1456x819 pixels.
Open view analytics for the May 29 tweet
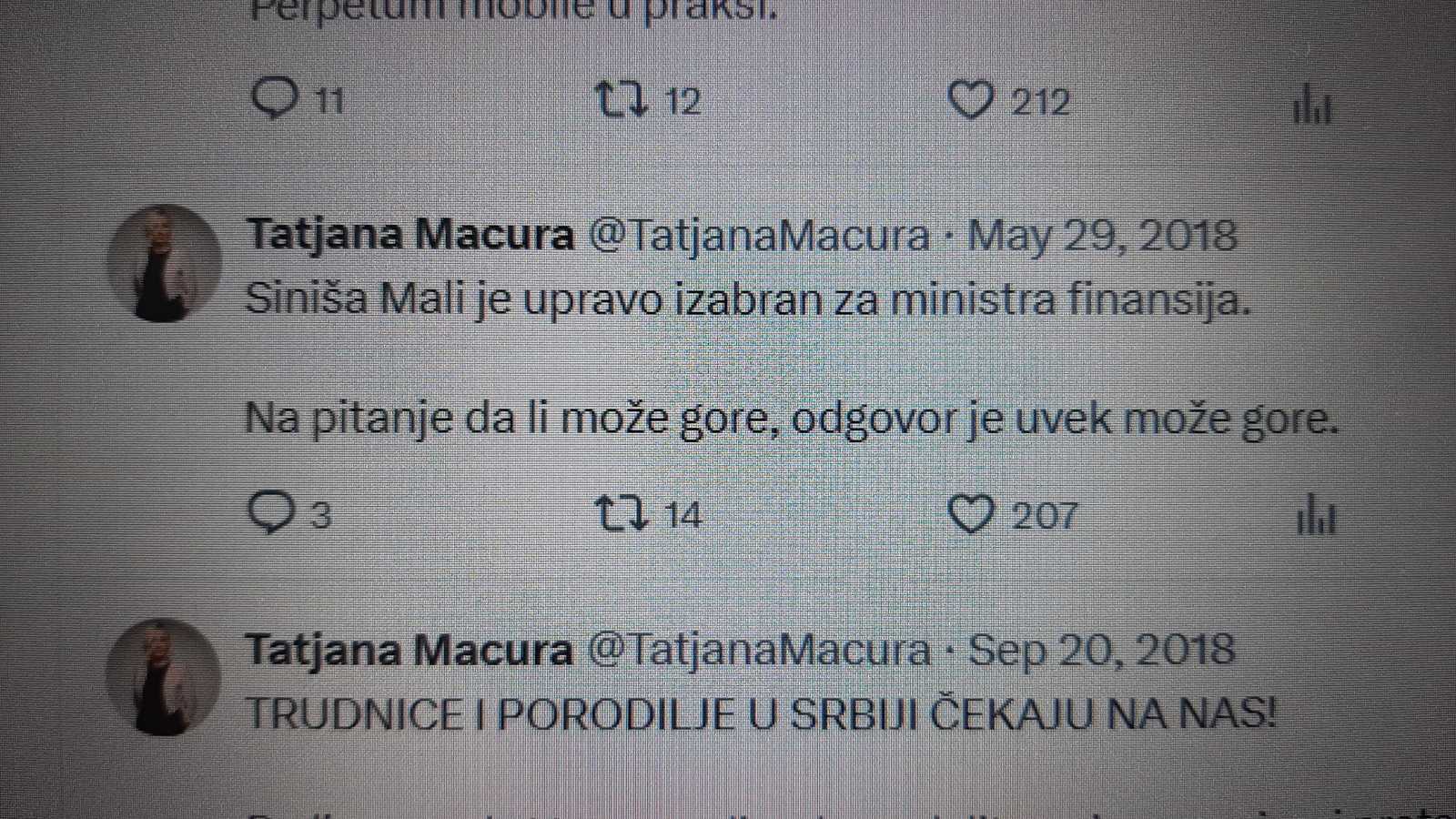[1319, 516]
